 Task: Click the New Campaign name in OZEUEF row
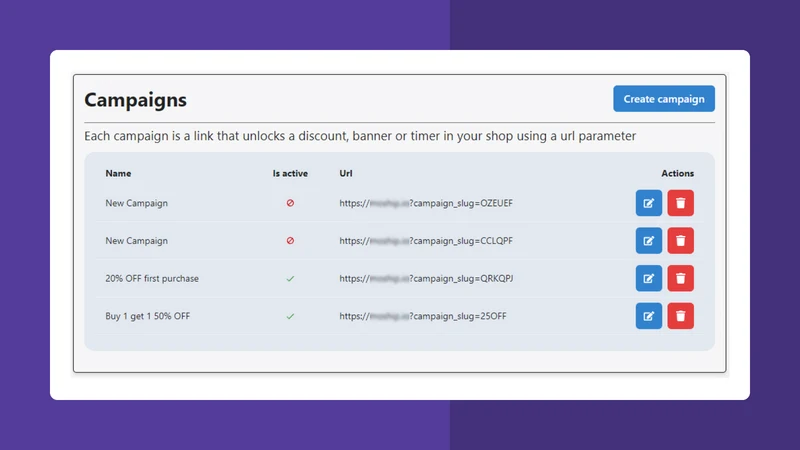pos(136,203)
